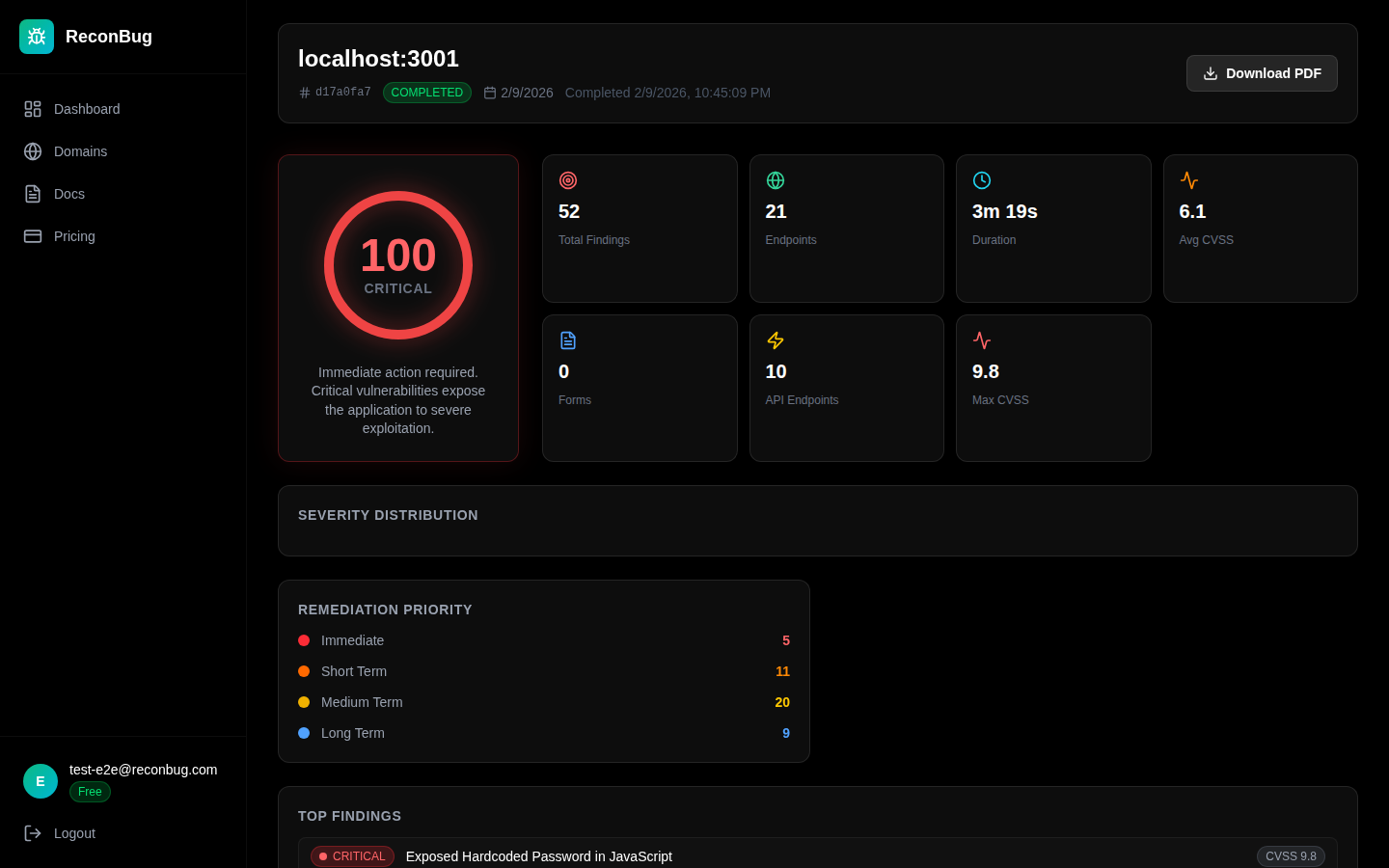Click the Free plan badge
This screenshot has width=1389, height=868.
(90, 792)
